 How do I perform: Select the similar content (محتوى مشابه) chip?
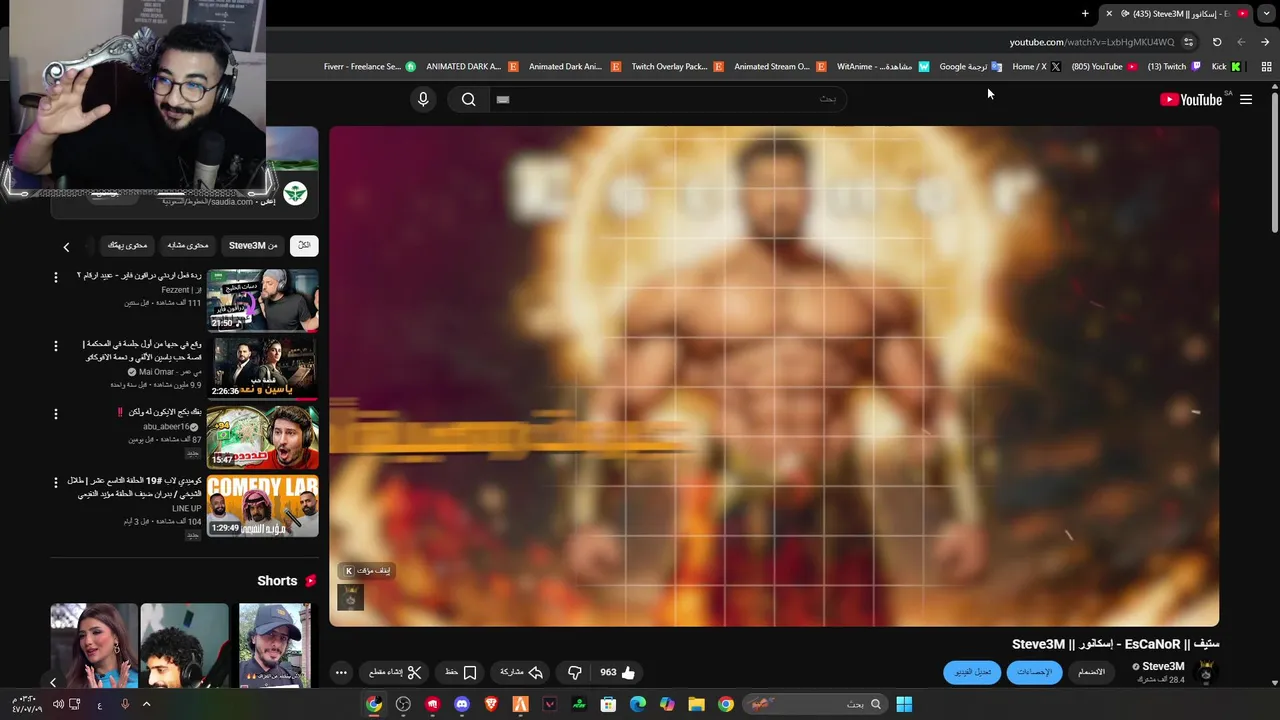pyautogui.click(x=188, y=245)
